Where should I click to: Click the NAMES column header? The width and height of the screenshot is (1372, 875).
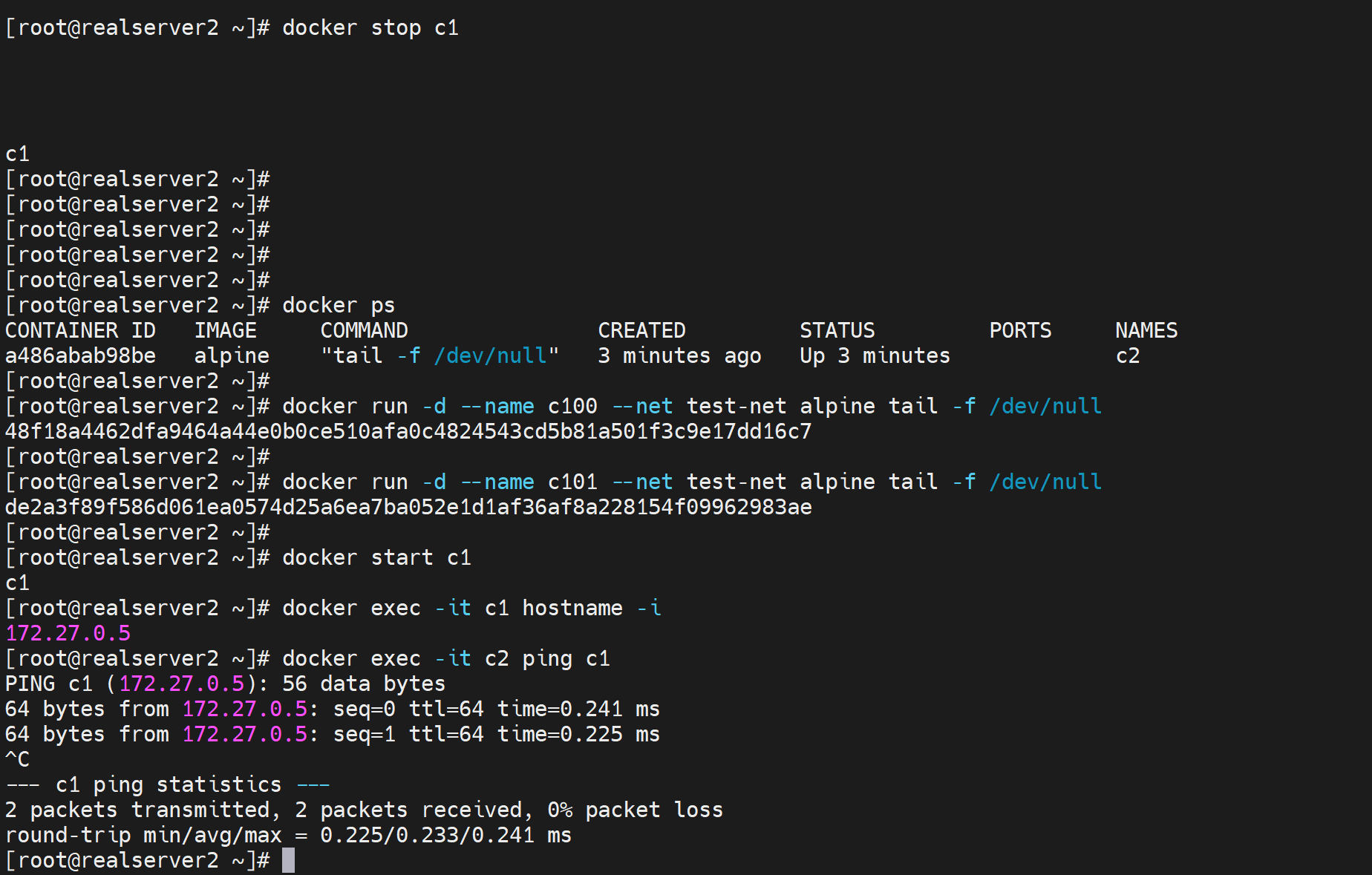1146,331
